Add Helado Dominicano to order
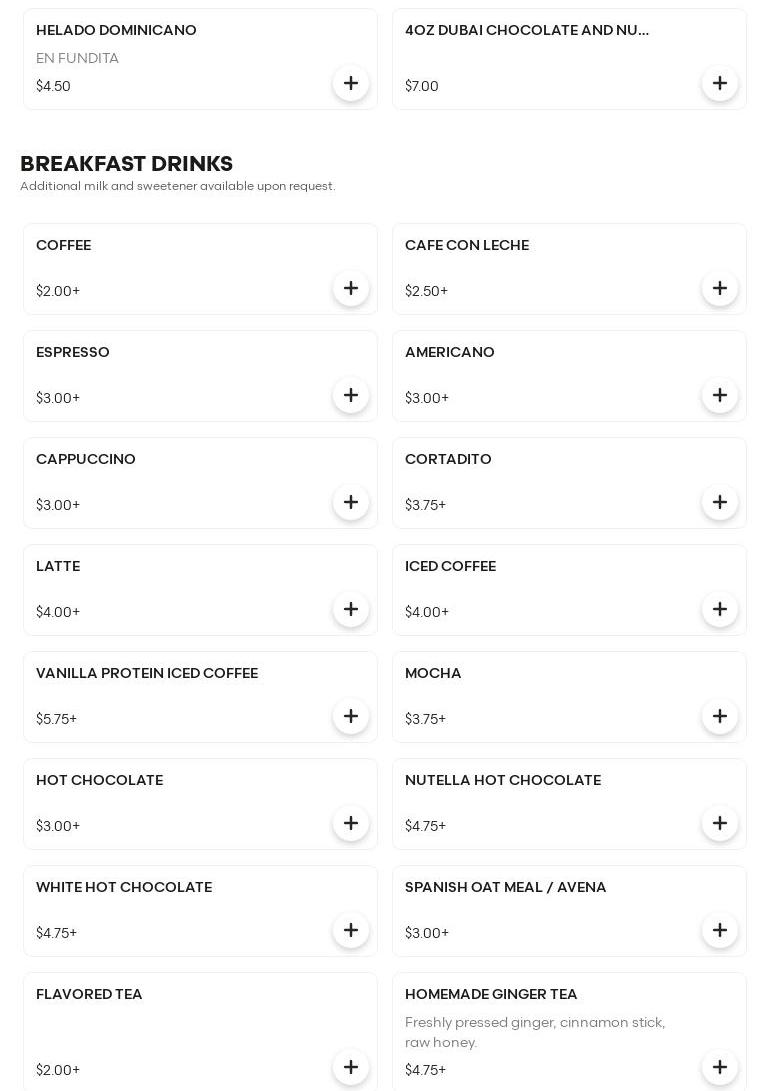 tap(351, 84)
